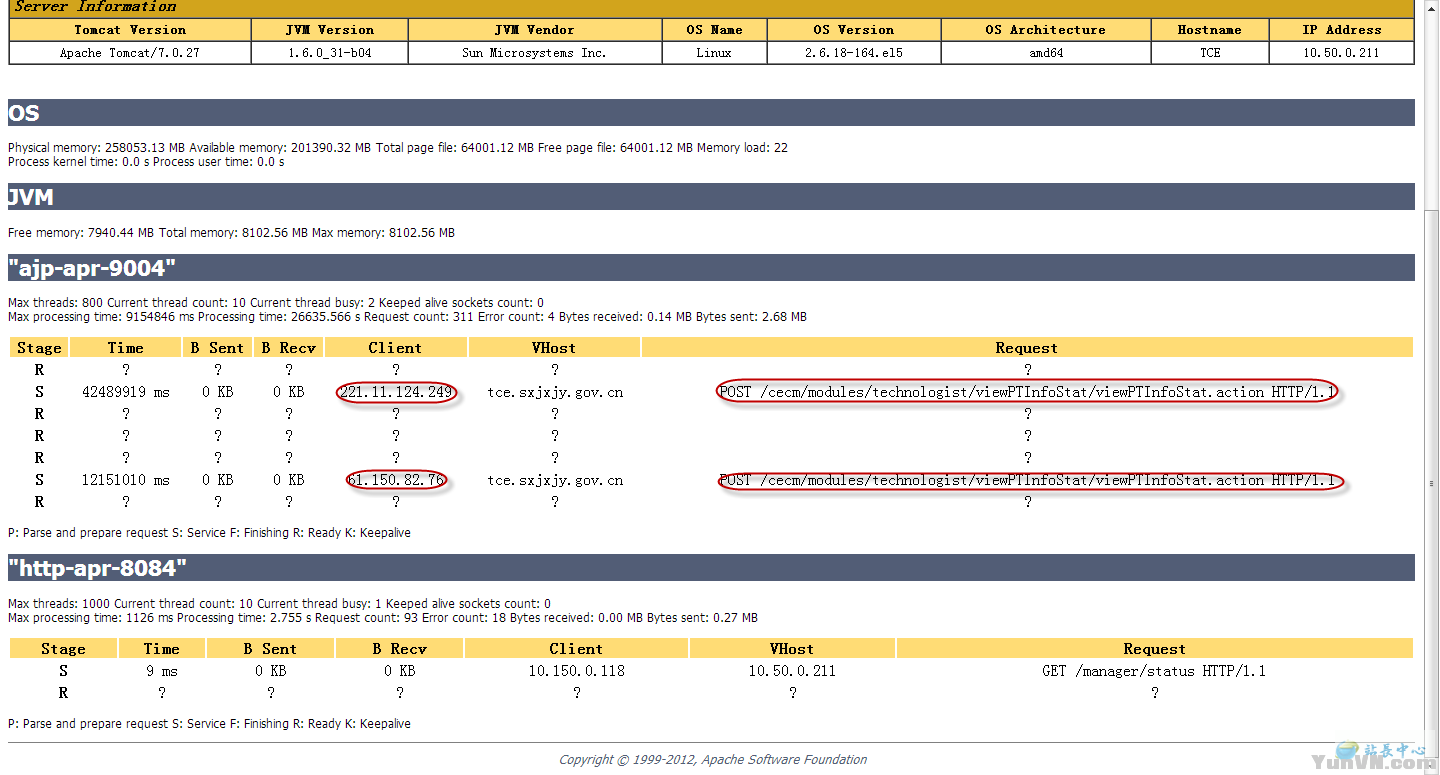Click the Stage header in the http-apr-8084 table
This screenshot has width=1440, height=775.
[63, 649]
